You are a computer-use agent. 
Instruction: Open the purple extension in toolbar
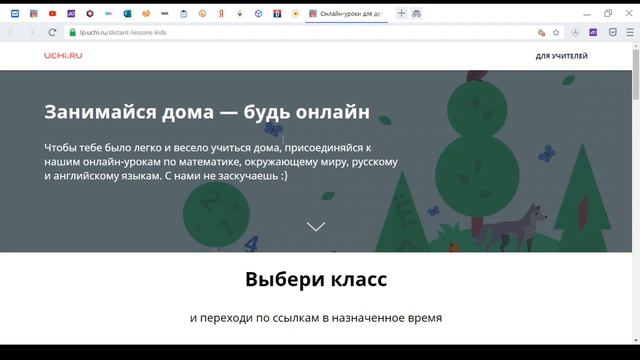coord(593,32)
